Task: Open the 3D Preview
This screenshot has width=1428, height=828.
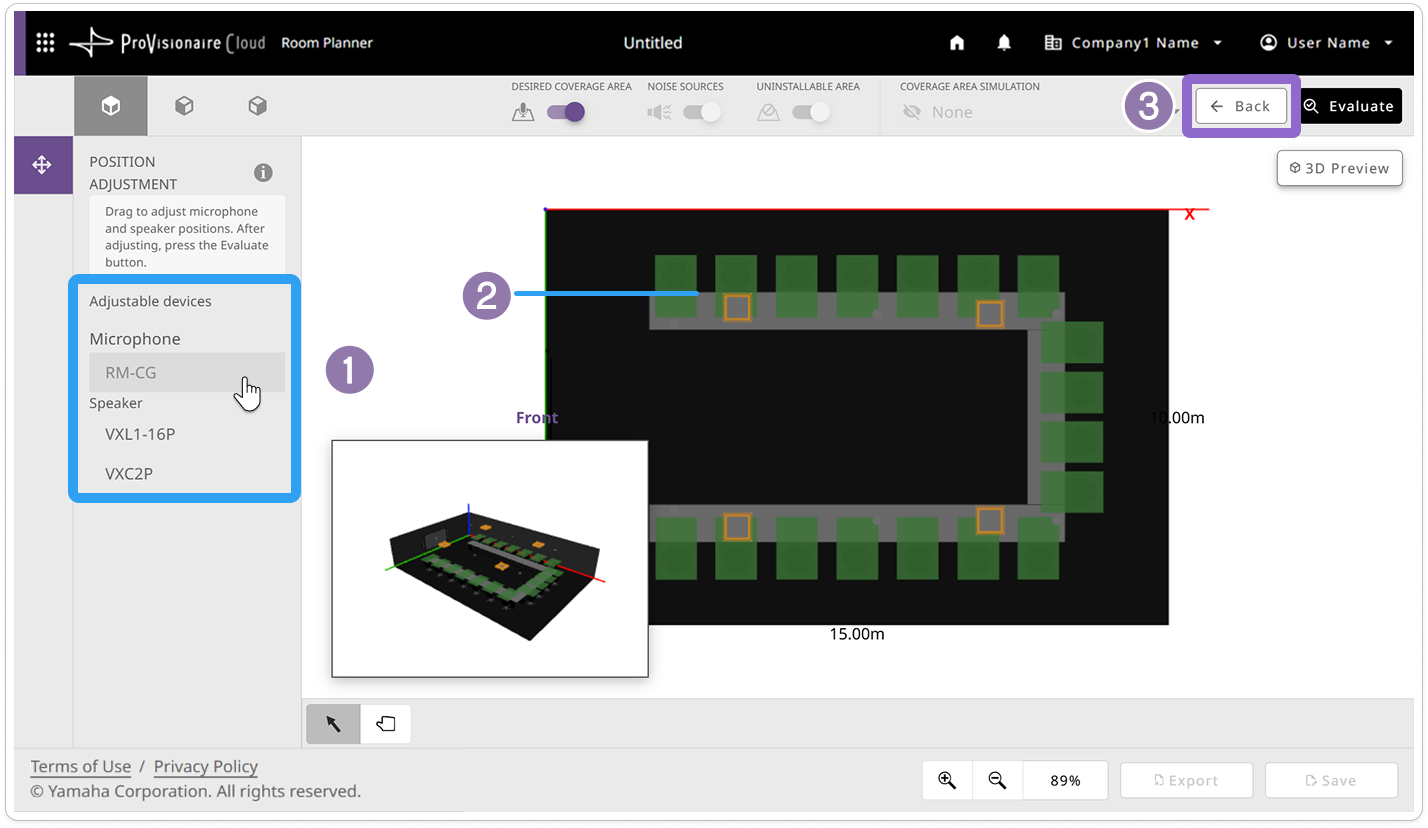Action: click(1340, 168)
